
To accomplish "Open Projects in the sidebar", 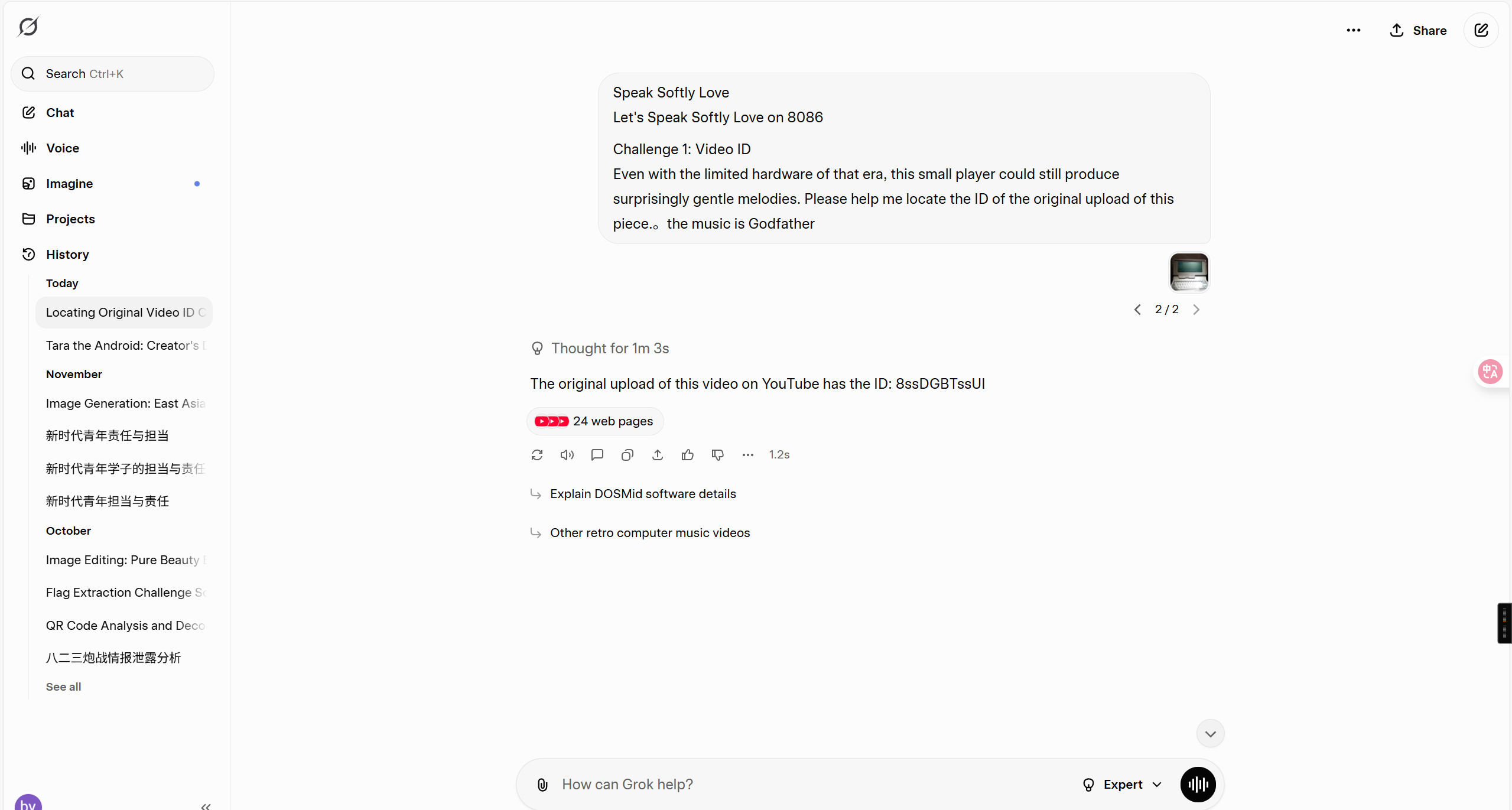I will tap(70, 219).
